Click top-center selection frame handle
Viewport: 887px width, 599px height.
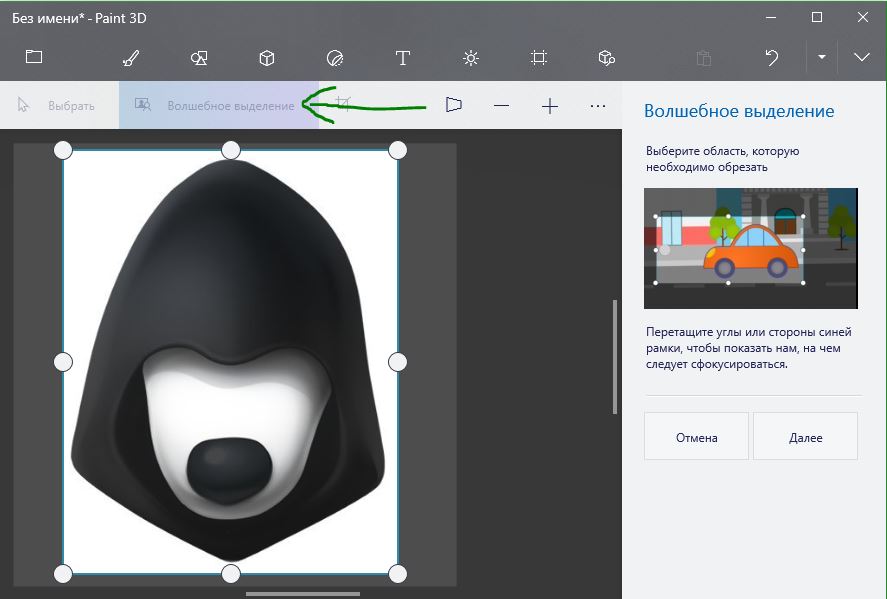tap(231, 150)
